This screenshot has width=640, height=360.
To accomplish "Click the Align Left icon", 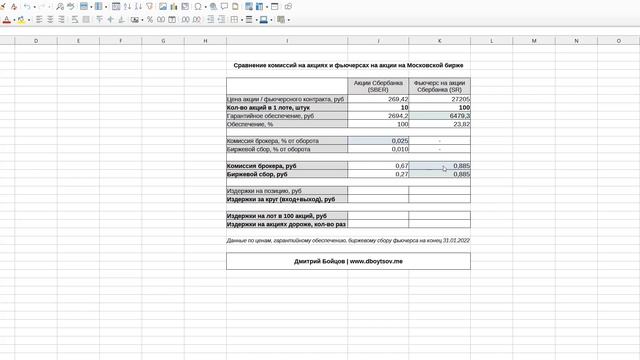I will coord(39,20).
